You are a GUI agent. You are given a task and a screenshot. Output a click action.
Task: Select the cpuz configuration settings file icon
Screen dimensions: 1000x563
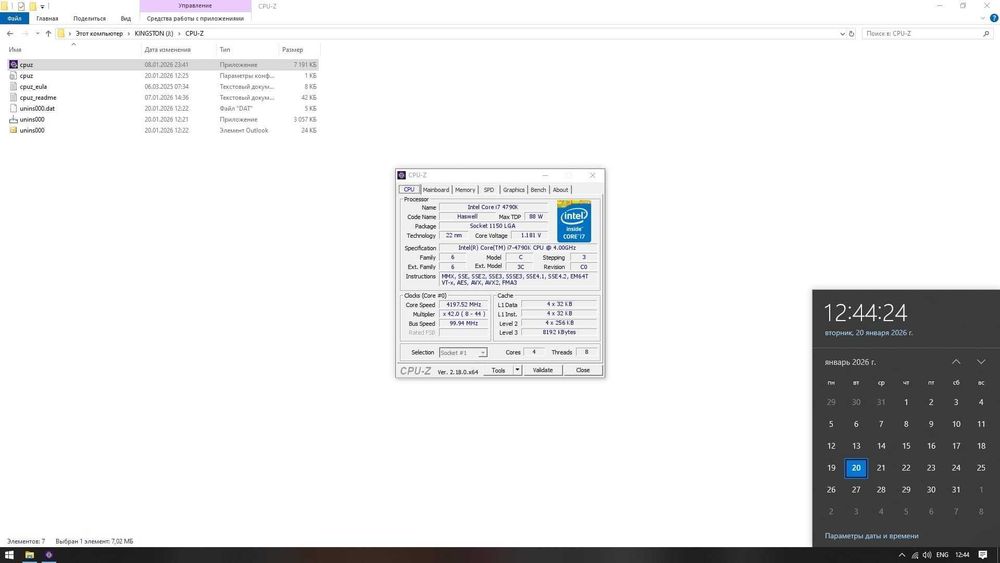point(13,75)
